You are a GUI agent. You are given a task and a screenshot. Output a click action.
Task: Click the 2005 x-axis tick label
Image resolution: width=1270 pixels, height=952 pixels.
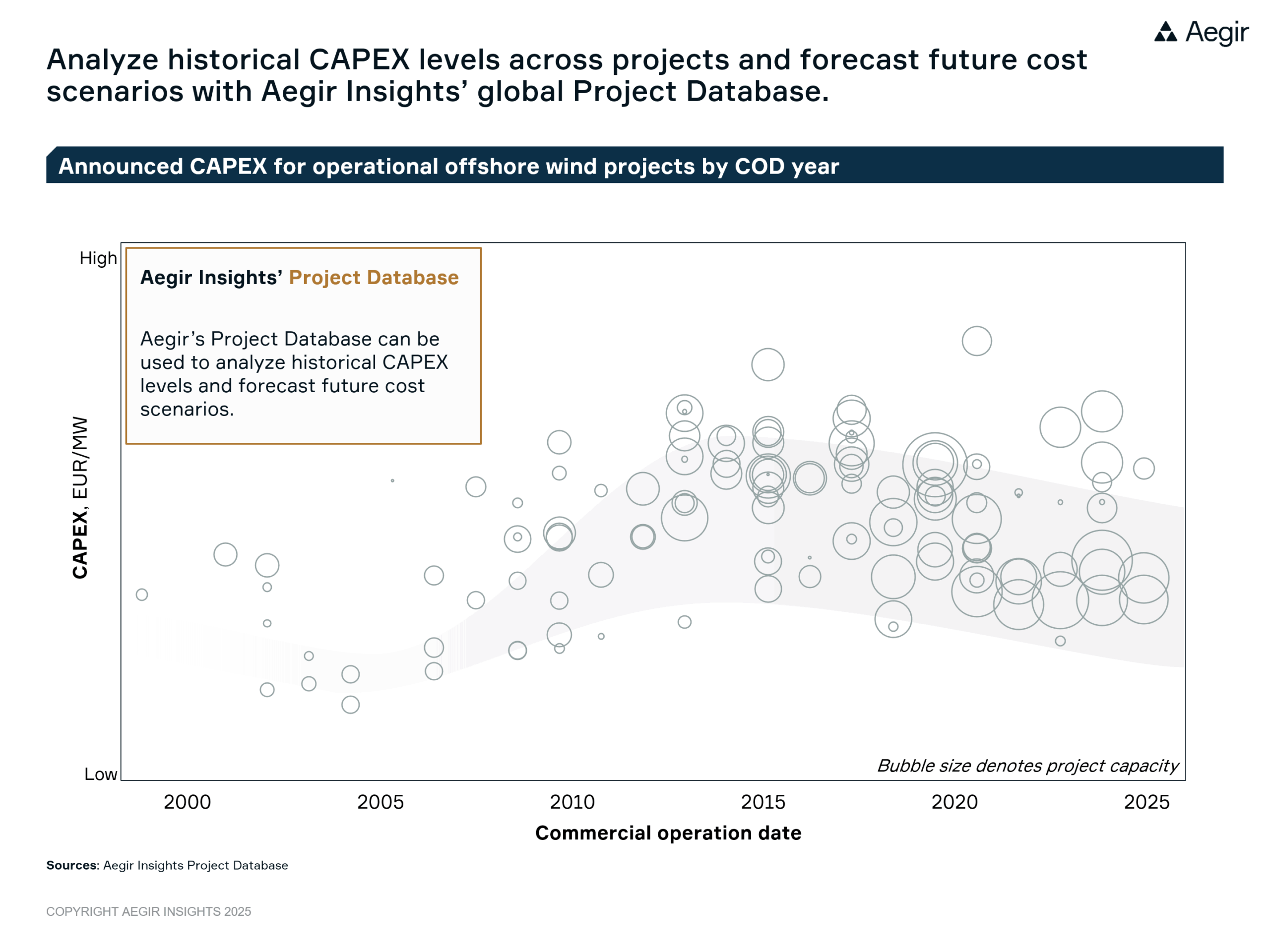[380, 802]
